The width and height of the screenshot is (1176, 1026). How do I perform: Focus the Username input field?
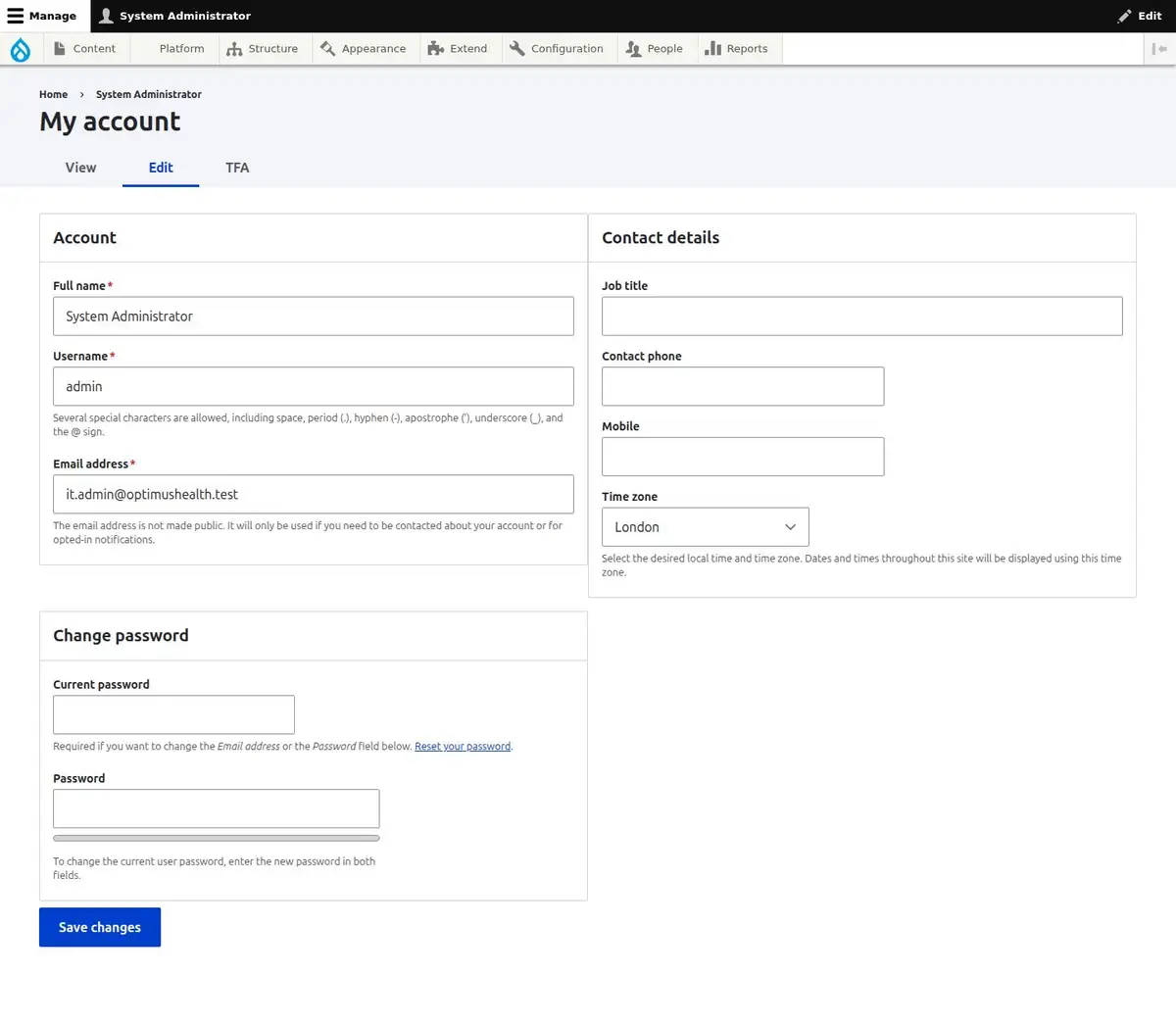point(314,387)
